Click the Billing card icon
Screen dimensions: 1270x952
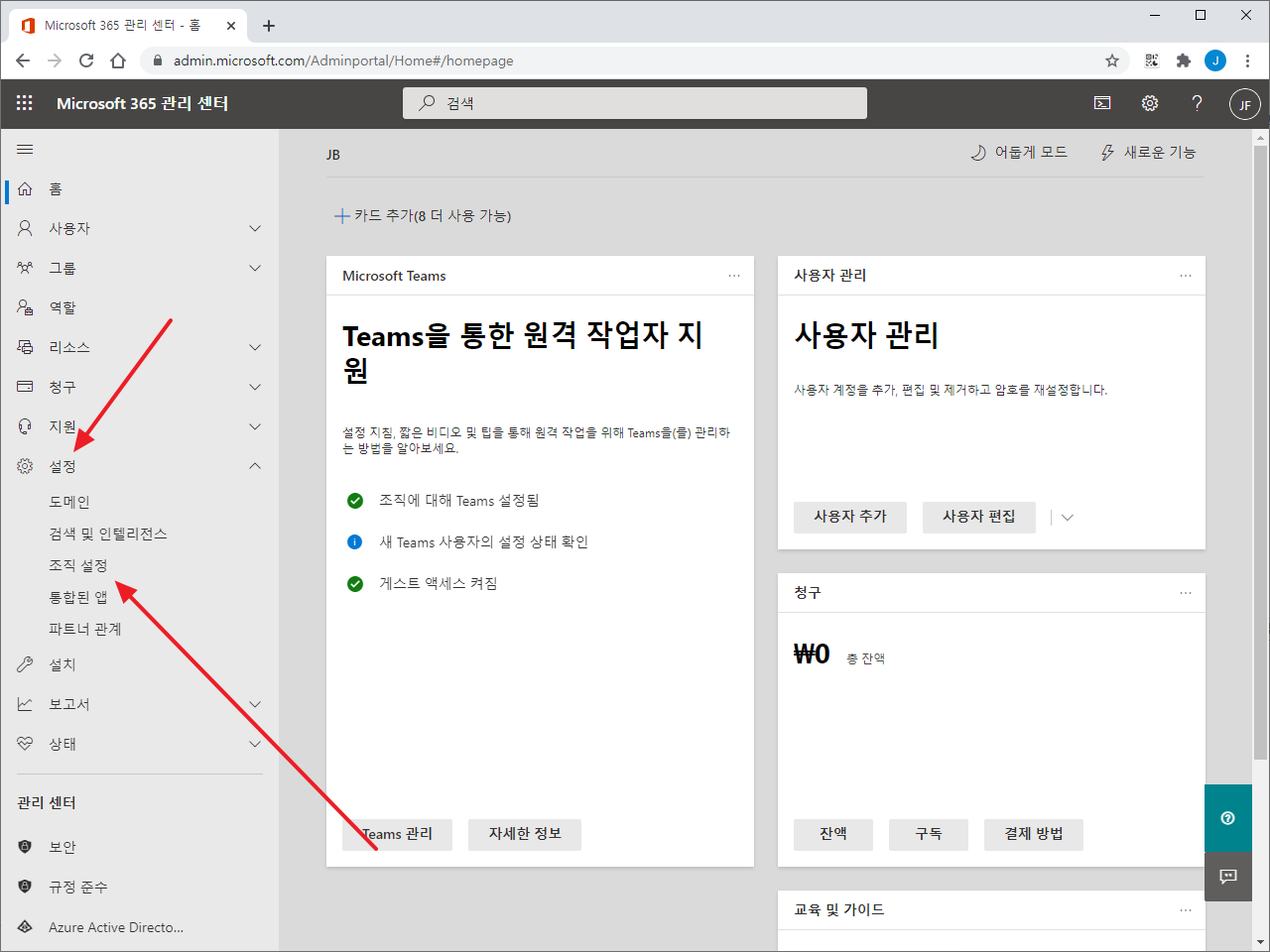point(25,387)
